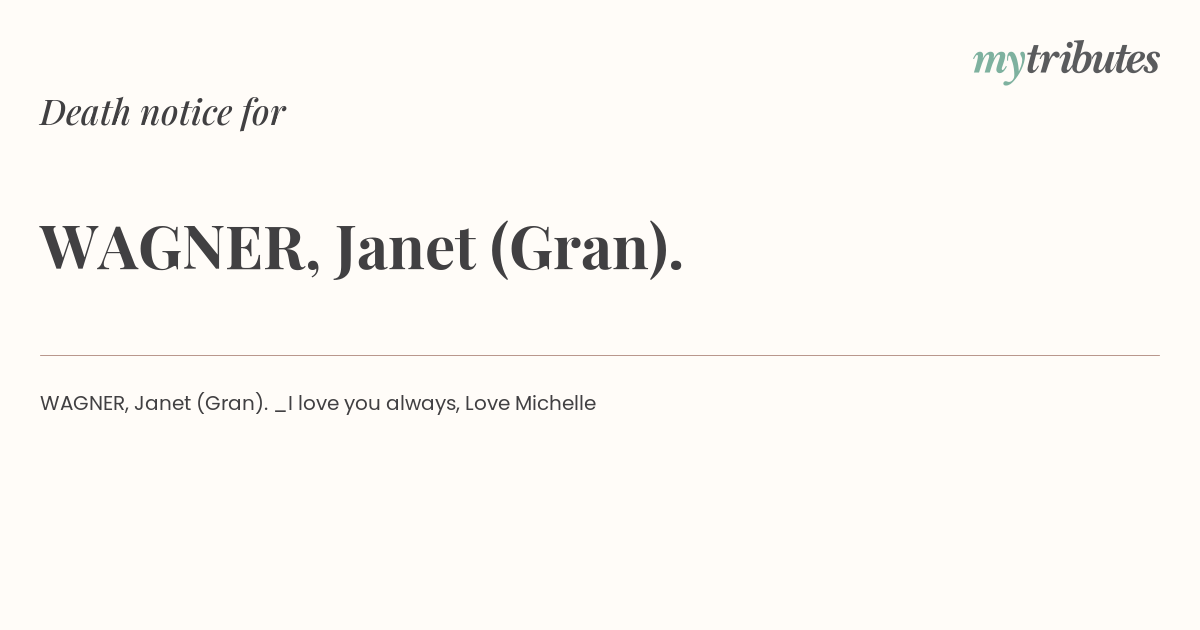The image size is (1200, 630).
Task: Click "WAGNER," in the small notice text
Action: pos(85,403)
